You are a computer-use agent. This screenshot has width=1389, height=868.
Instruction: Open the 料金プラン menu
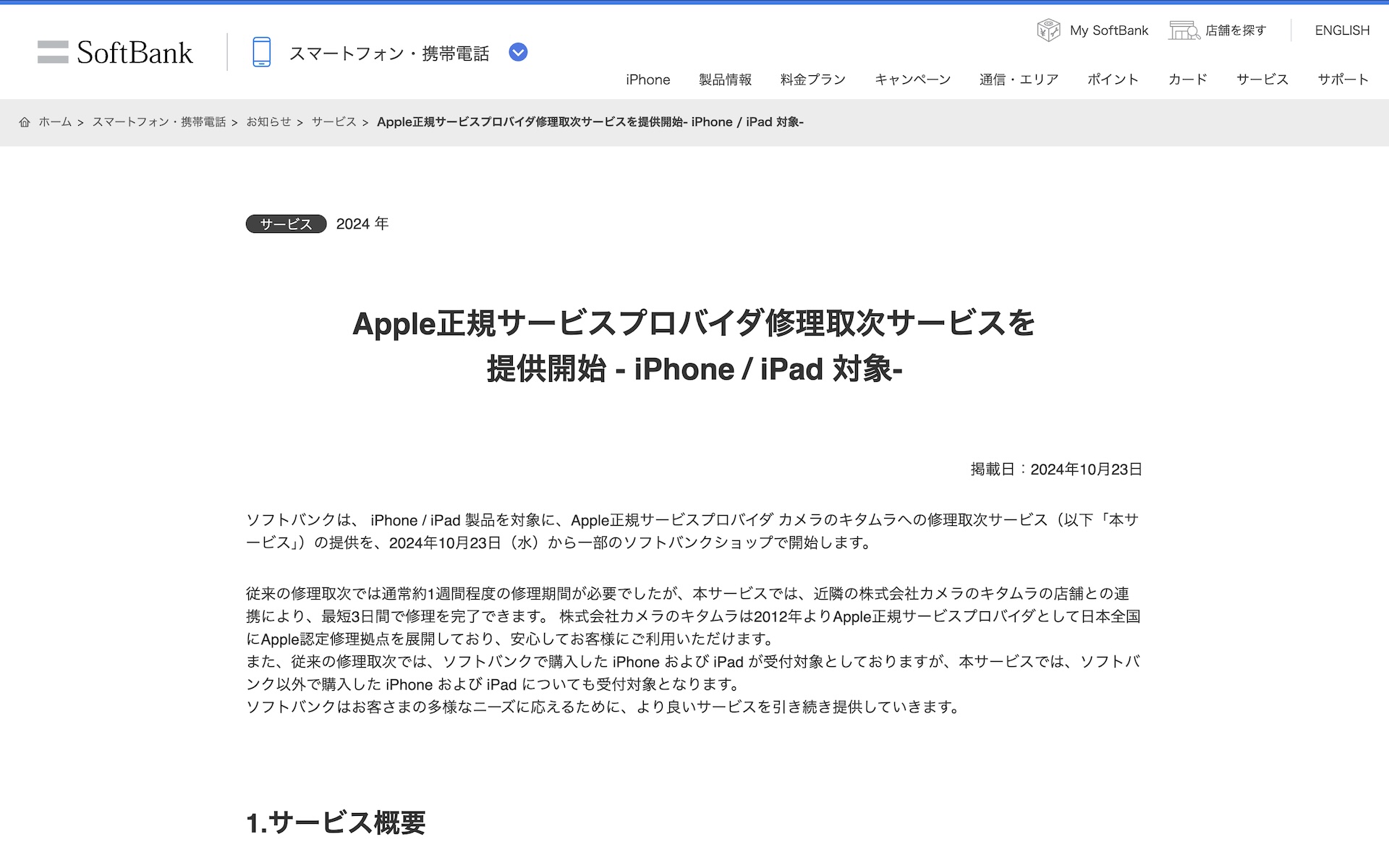[x=813, y=80]
